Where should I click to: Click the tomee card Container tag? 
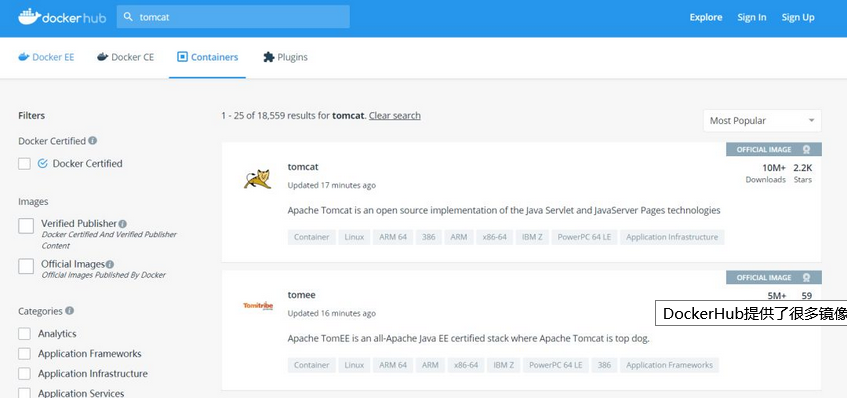(x=312, y=365)
